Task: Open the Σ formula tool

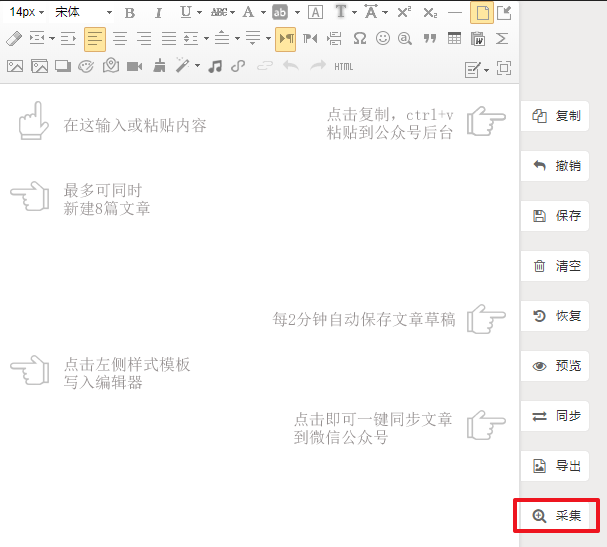Action: pos(502,38)
